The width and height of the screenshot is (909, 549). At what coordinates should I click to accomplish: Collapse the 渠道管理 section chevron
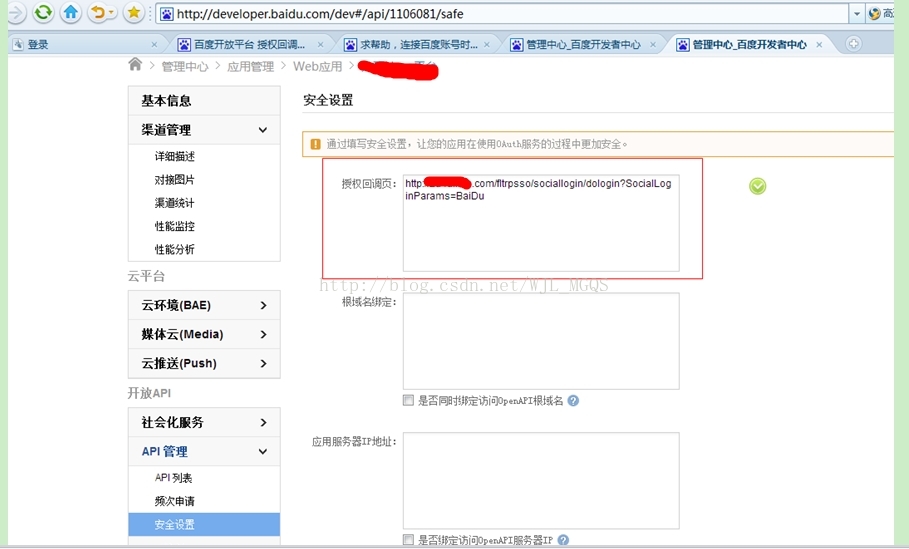coord(263,130)
